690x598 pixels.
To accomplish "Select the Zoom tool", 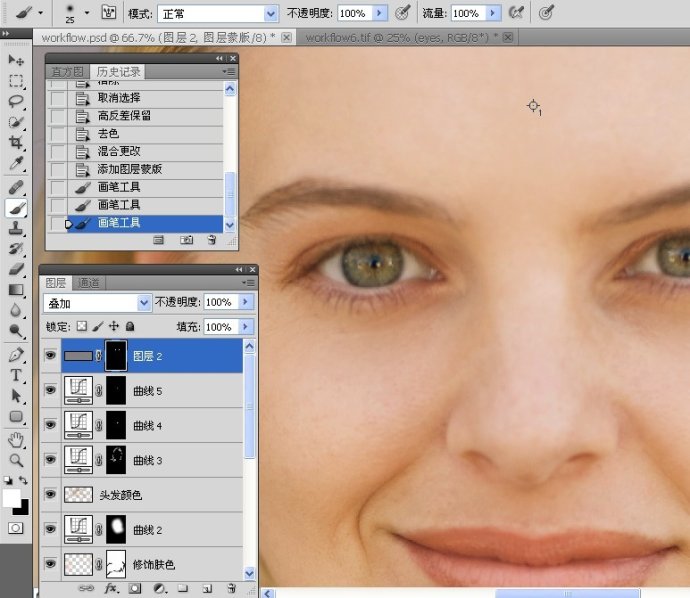I will pos(16,460).
